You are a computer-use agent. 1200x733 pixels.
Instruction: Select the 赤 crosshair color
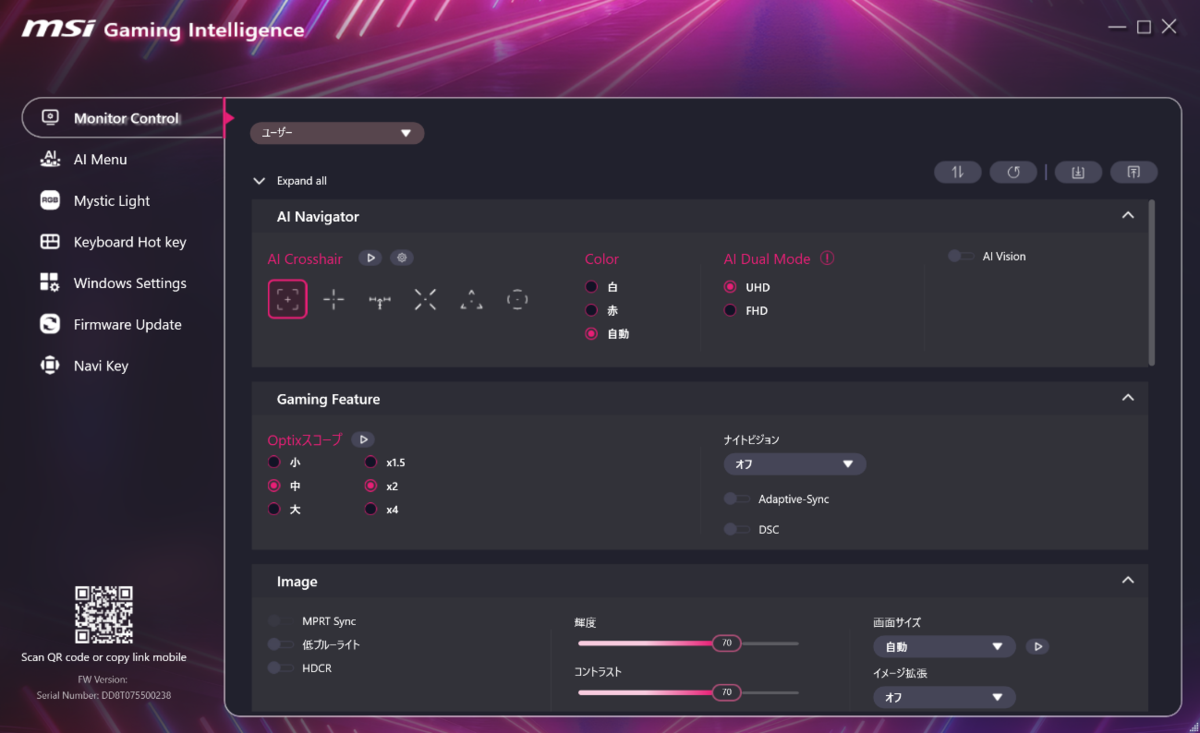591,310
